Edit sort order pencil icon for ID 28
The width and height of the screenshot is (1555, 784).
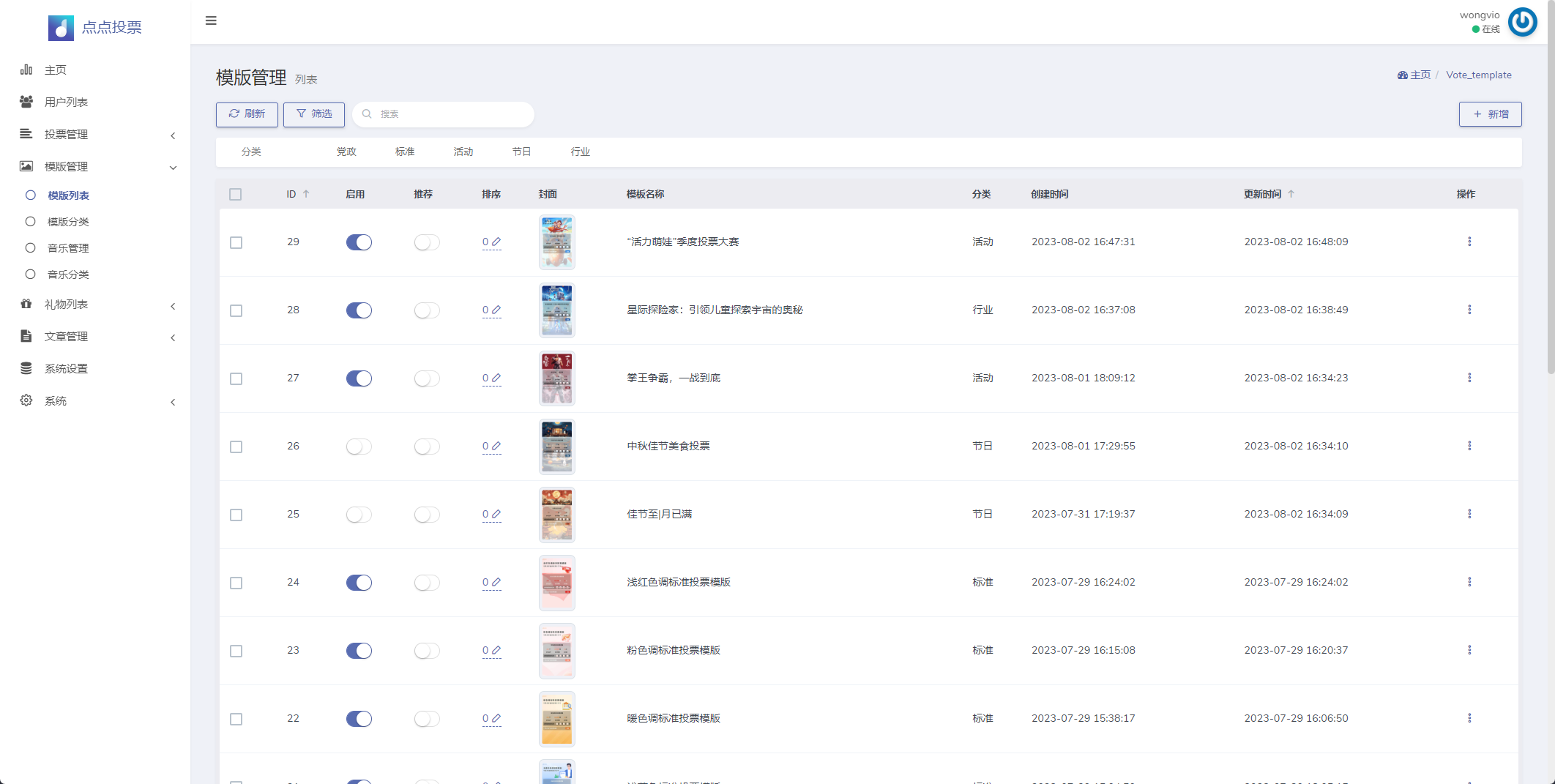click(496, 310)
